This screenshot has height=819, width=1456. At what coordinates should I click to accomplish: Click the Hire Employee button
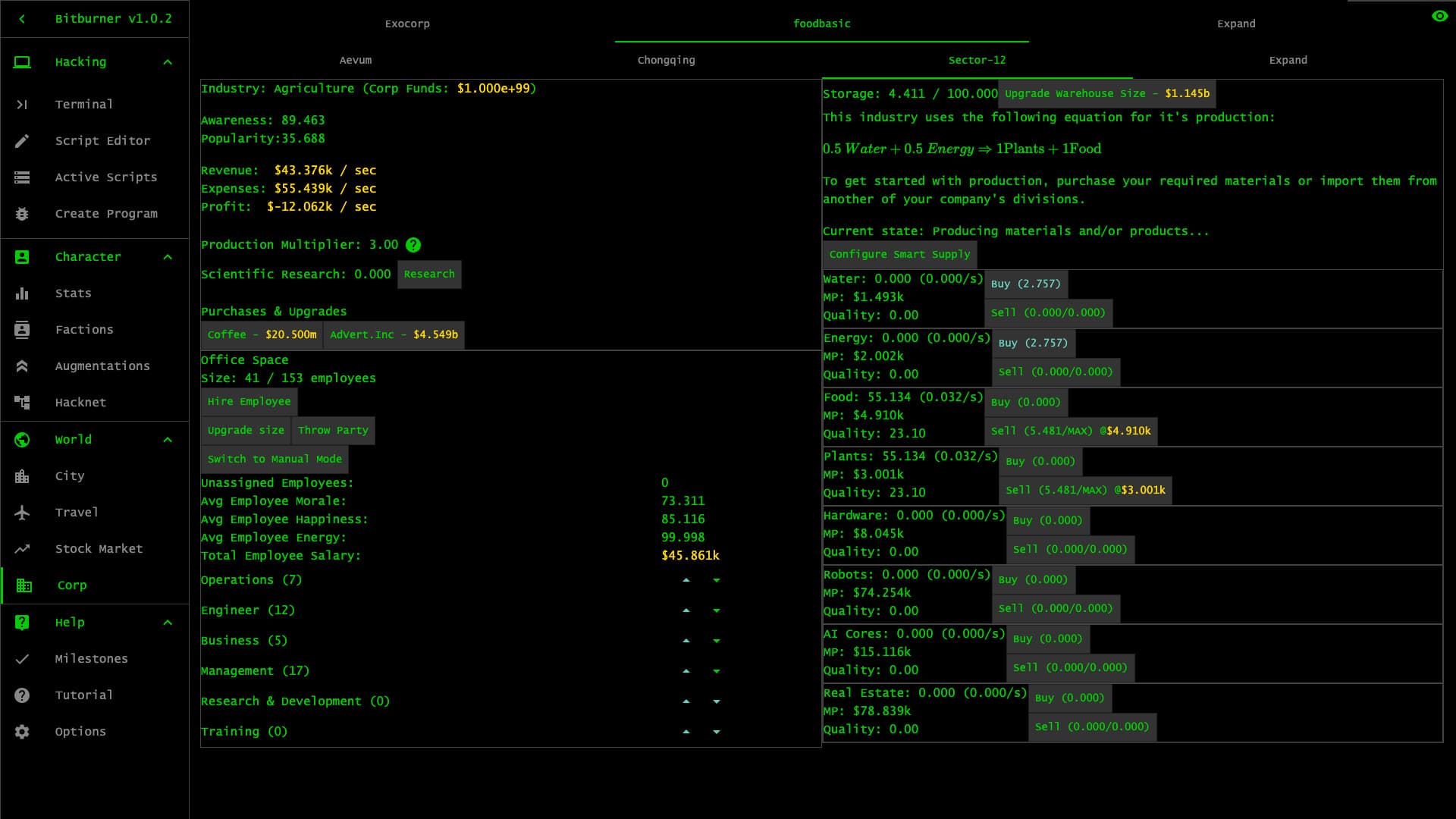coord(248,401)
